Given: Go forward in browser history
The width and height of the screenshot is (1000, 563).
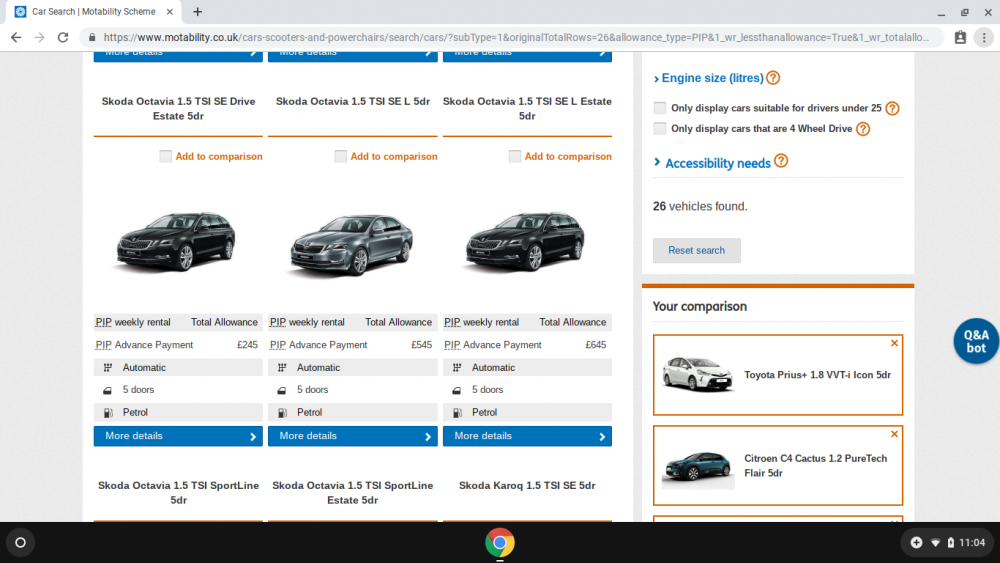Looking at the screenshot, I should [x=40, y=38].
